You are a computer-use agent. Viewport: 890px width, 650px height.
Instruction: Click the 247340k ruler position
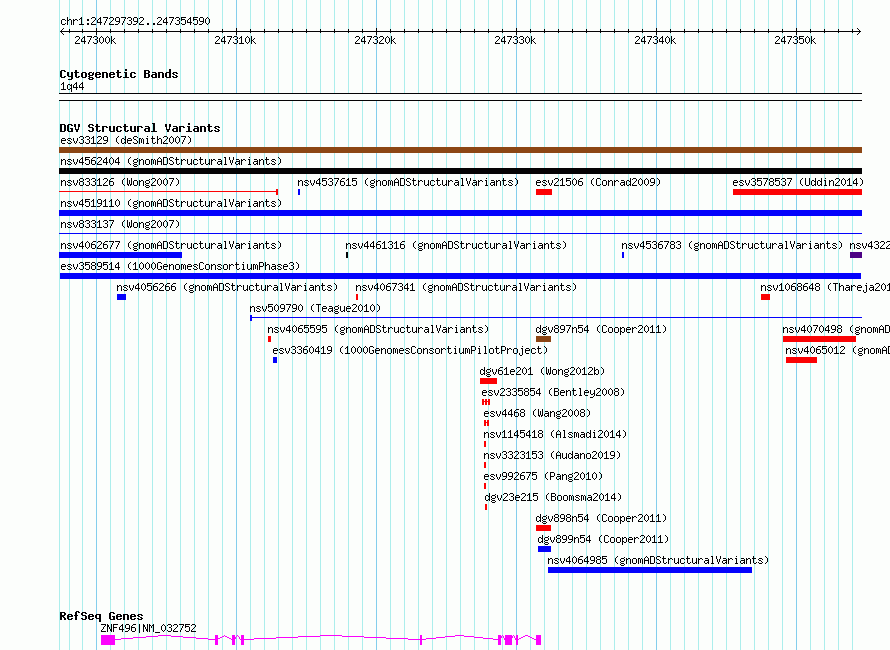tap(655, 40)
